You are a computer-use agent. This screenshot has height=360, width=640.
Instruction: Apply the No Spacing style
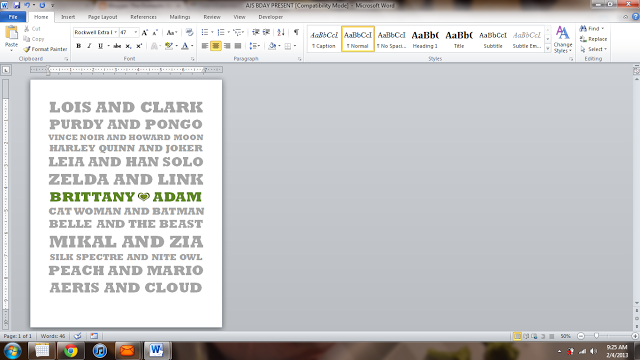click(391, 39)
